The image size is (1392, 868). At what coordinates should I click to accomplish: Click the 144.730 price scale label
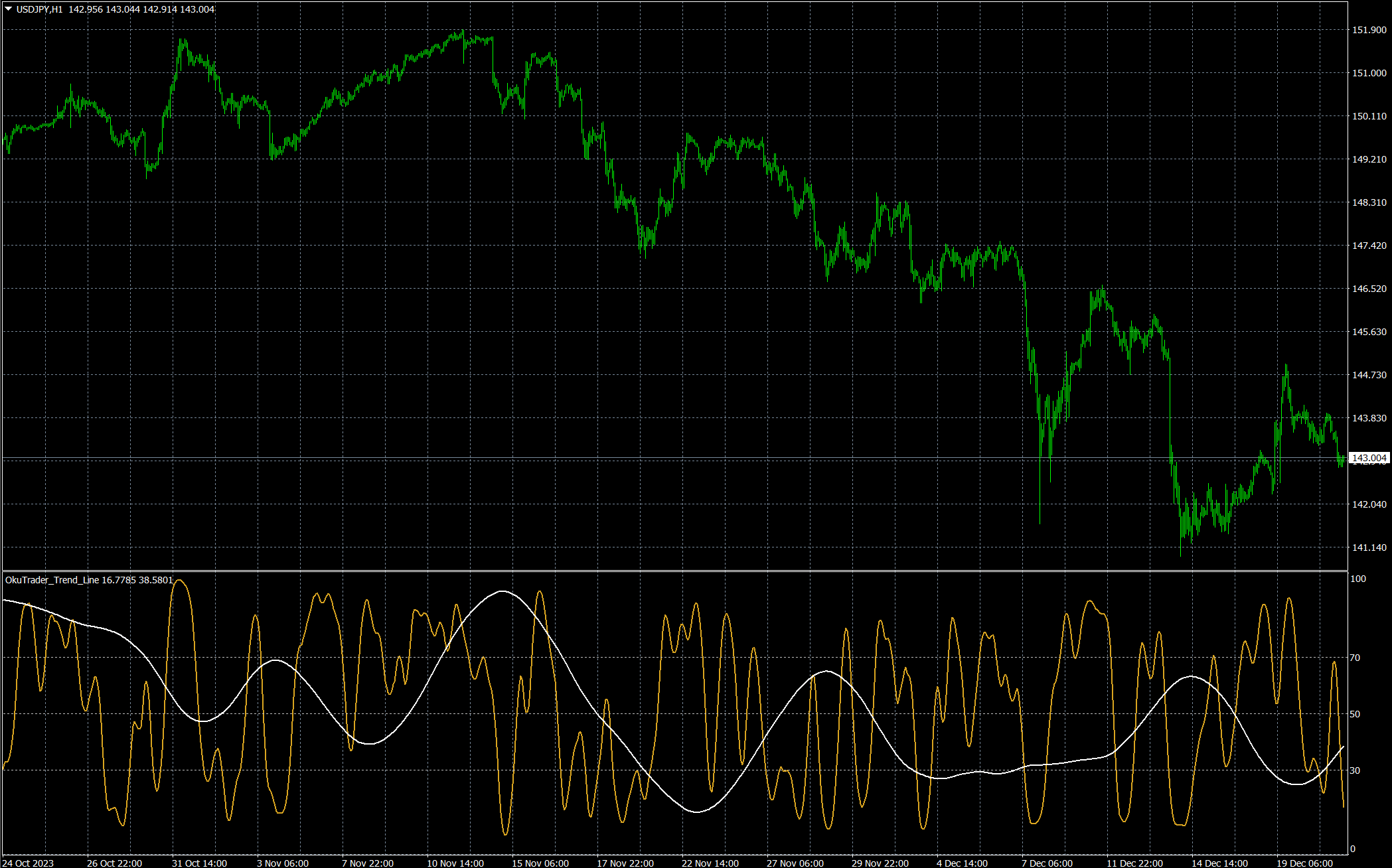[x=1369, y=375]
